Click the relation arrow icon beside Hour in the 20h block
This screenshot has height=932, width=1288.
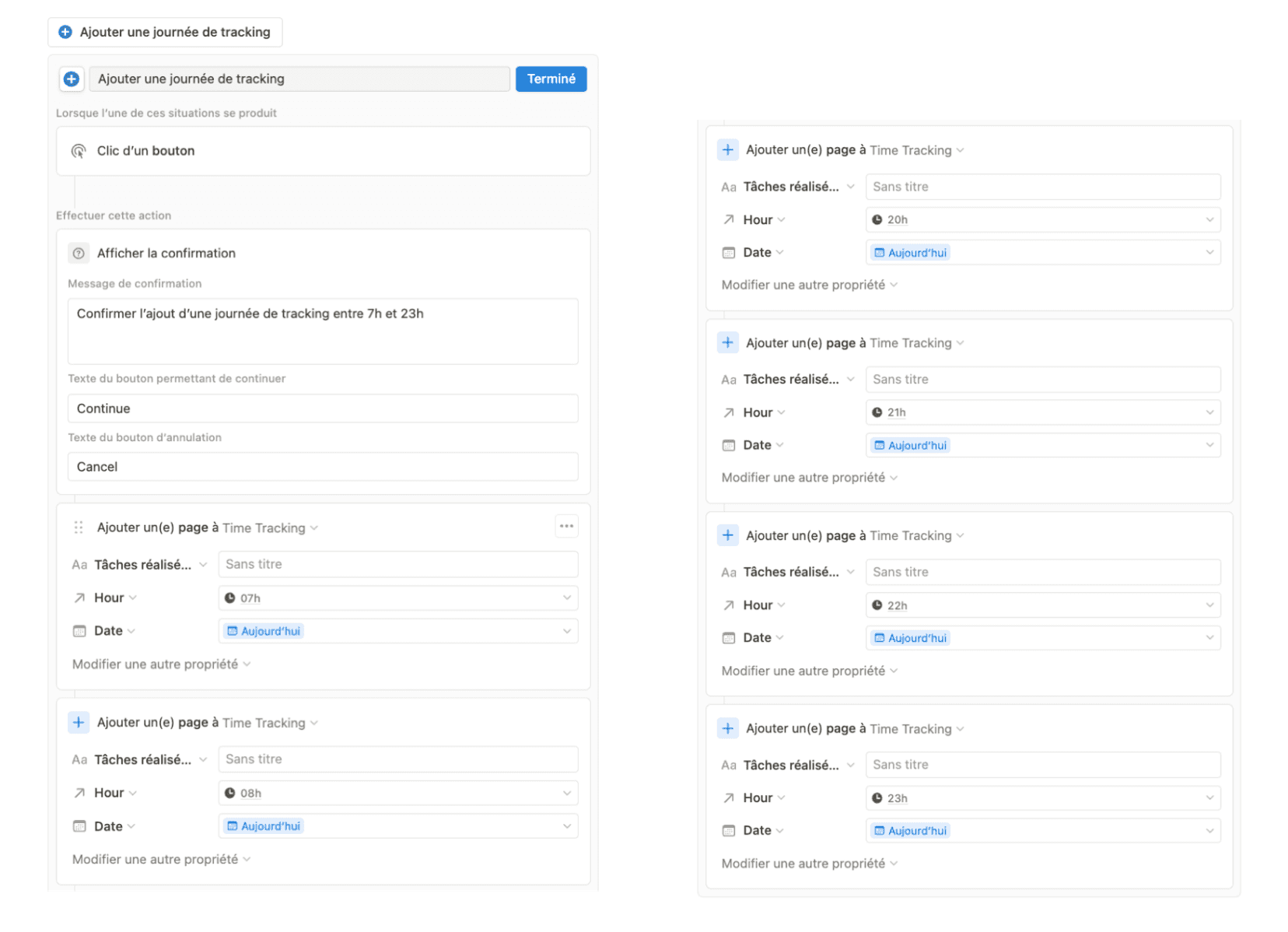pyautogui.click(x=728, y=219)
